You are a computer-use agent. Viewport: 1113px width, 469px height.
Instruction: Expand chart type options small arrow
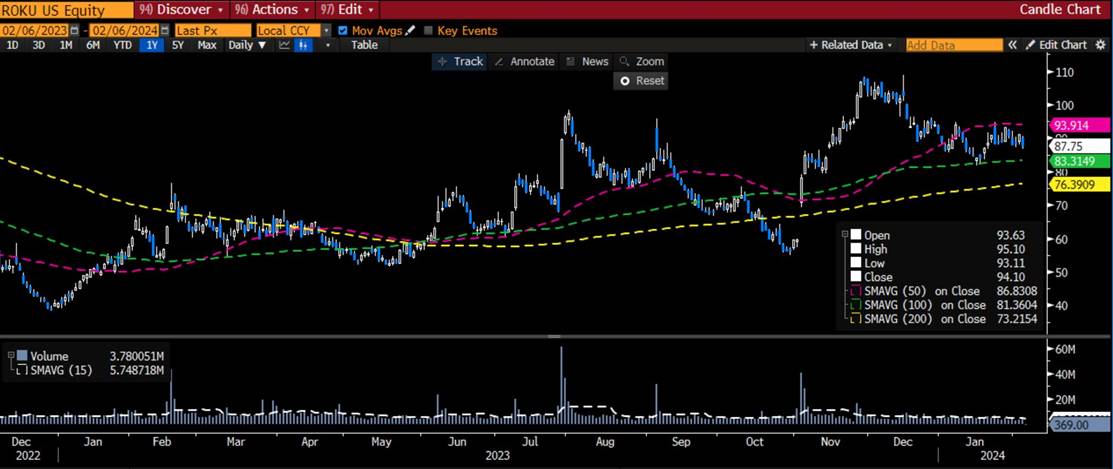point(327,45)
